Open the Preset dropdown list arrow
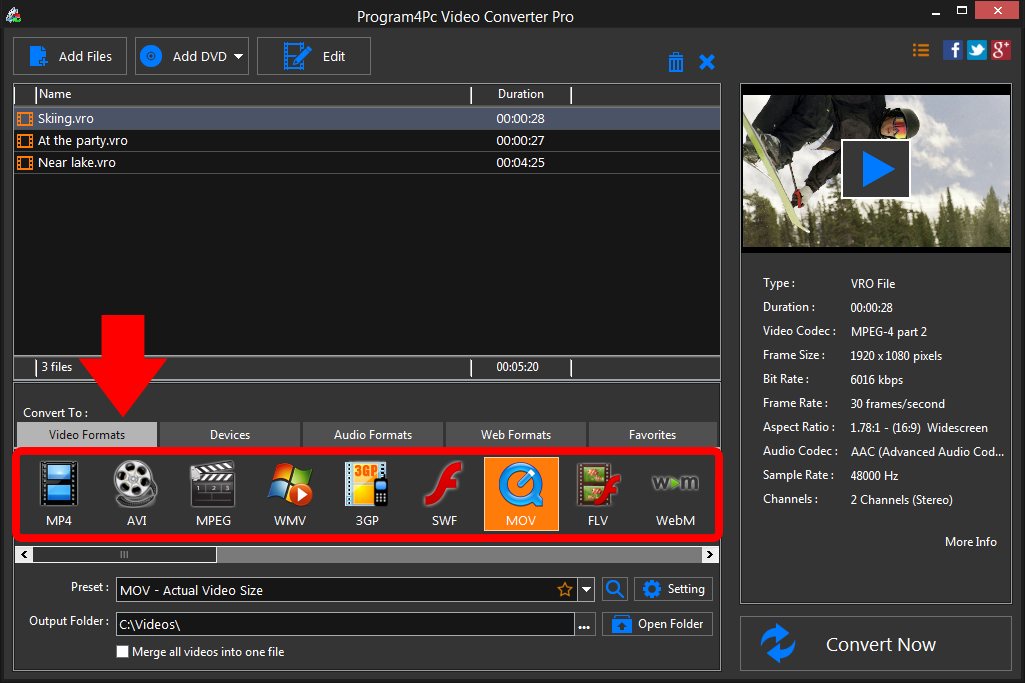 coord(587,590)
